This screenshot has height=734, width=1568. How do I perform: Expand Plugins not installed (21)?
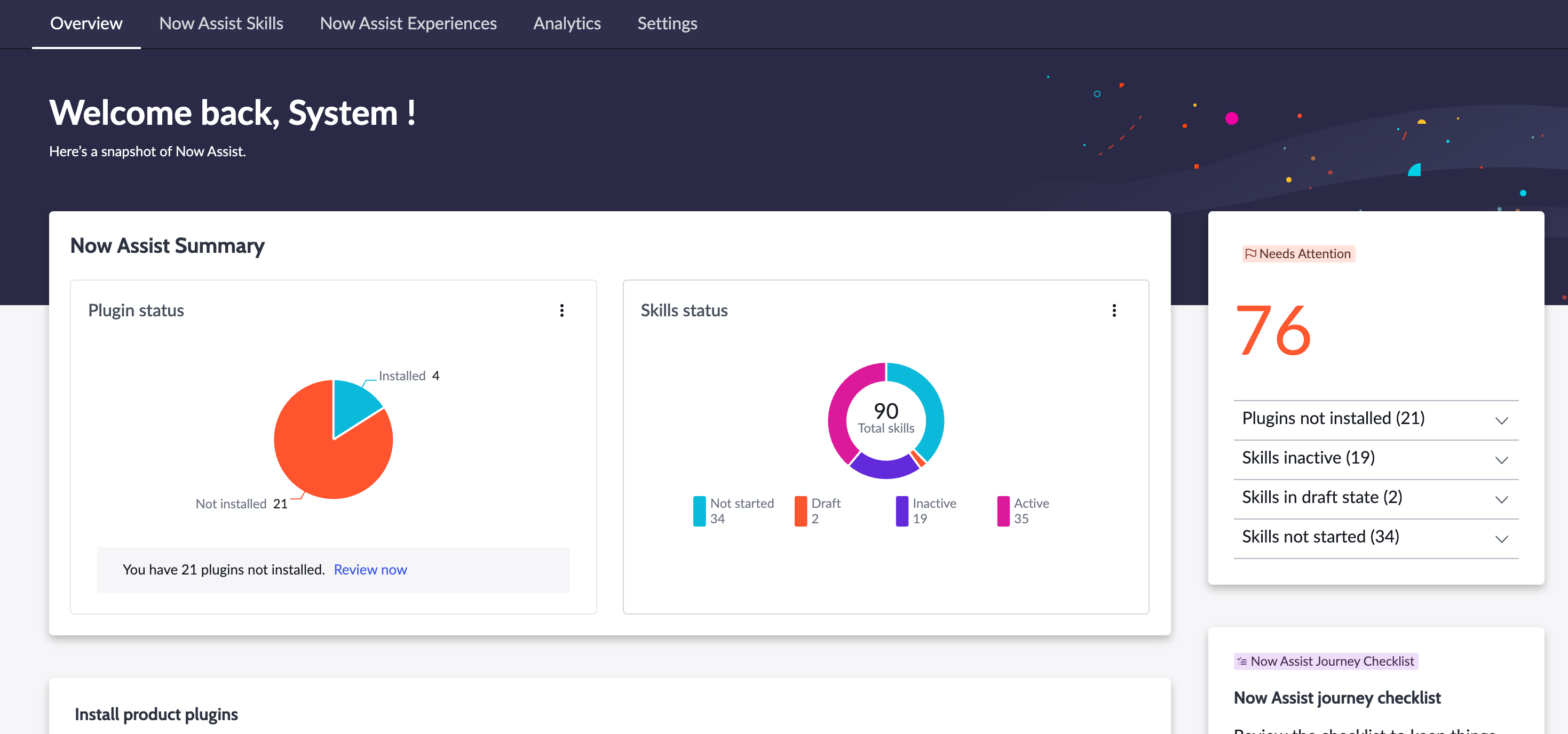click(x=1376, y=419)
